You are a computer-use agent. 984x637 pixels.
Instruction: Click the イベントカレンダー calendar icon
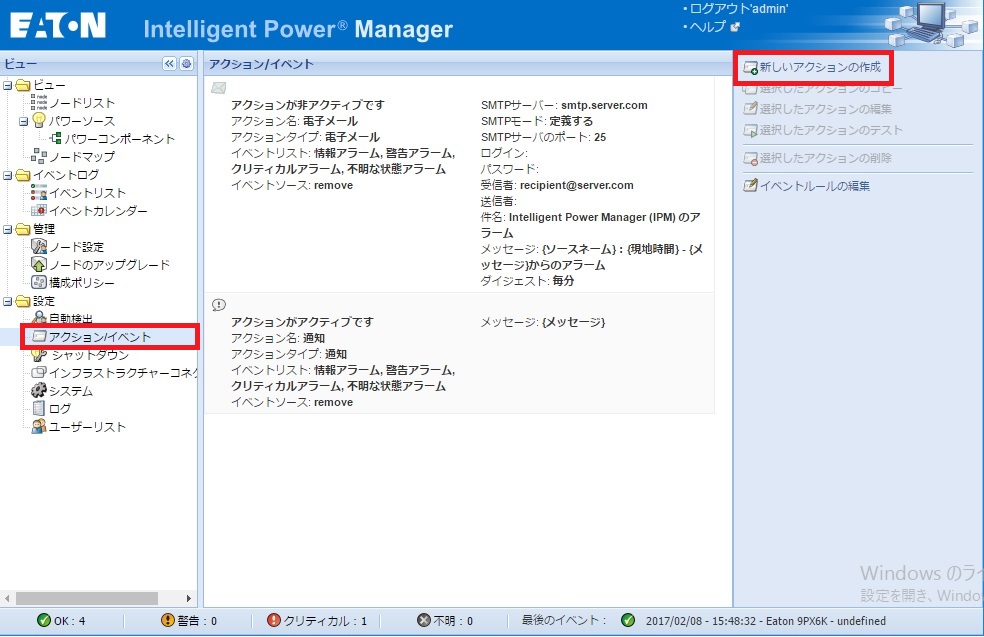[39, 211]
